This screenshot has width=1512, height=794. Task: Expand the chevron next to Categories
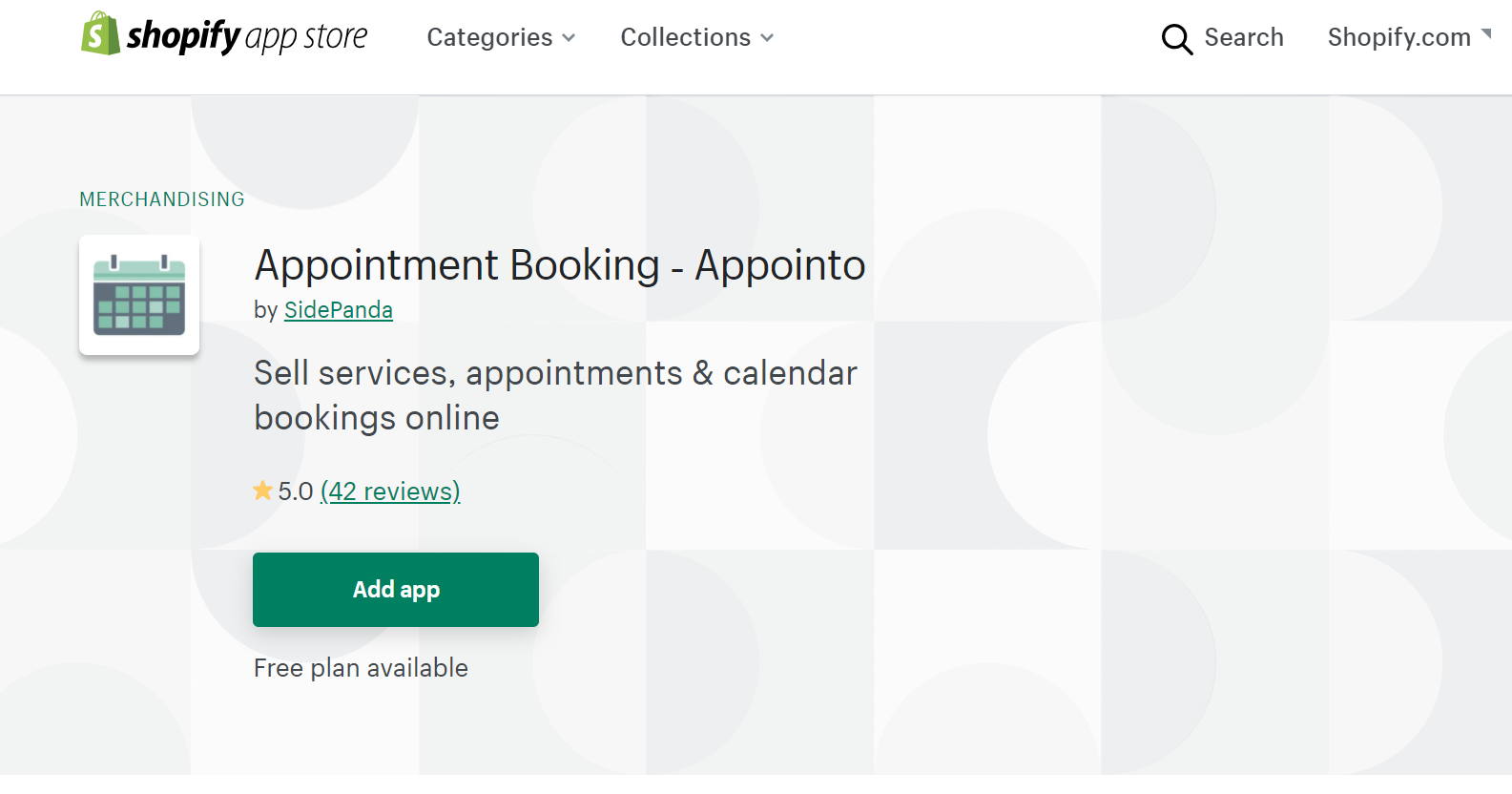[x=570, y=38]
